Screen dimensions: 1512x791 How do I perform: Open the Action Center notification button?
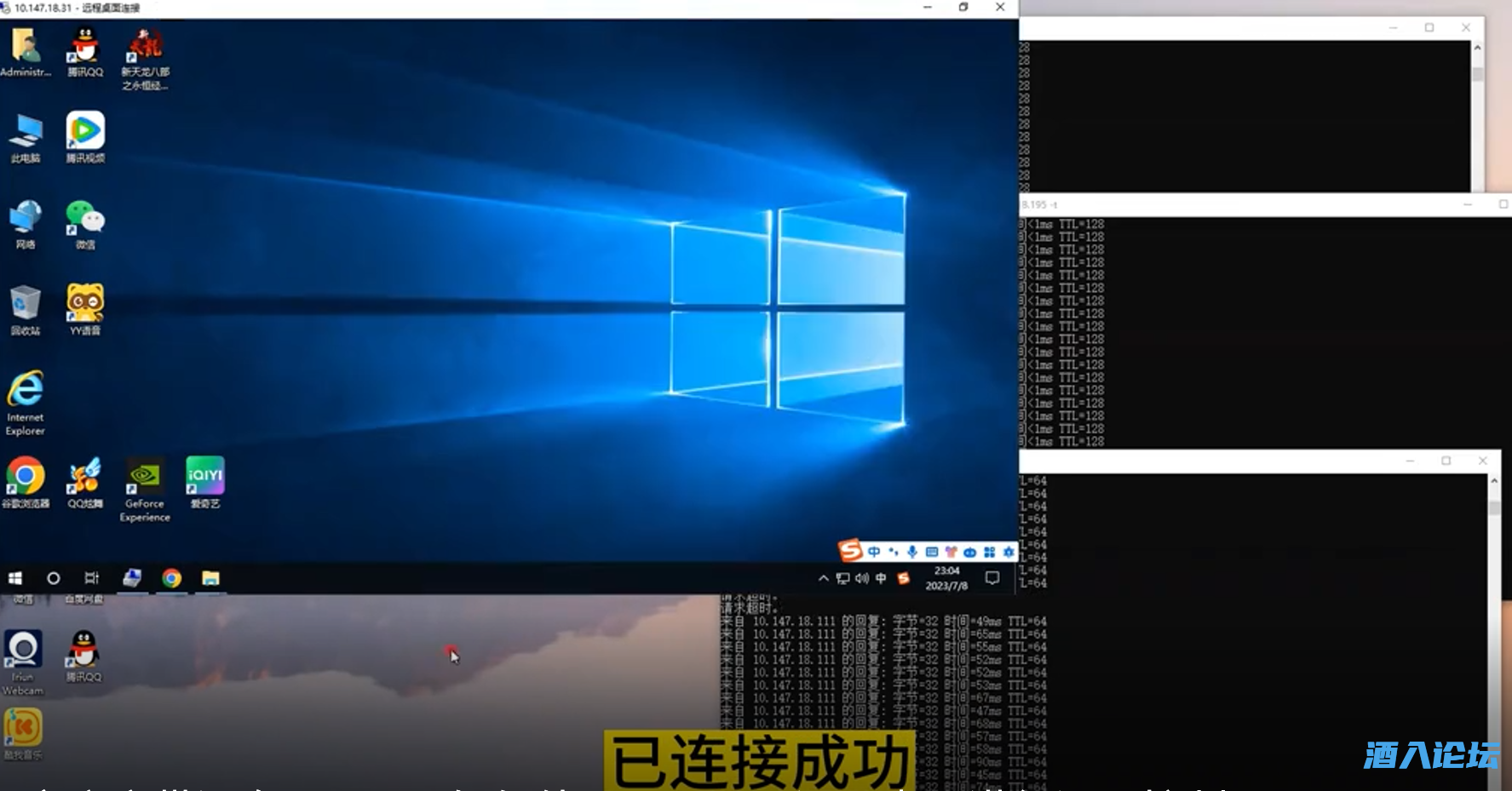[991, 578]
